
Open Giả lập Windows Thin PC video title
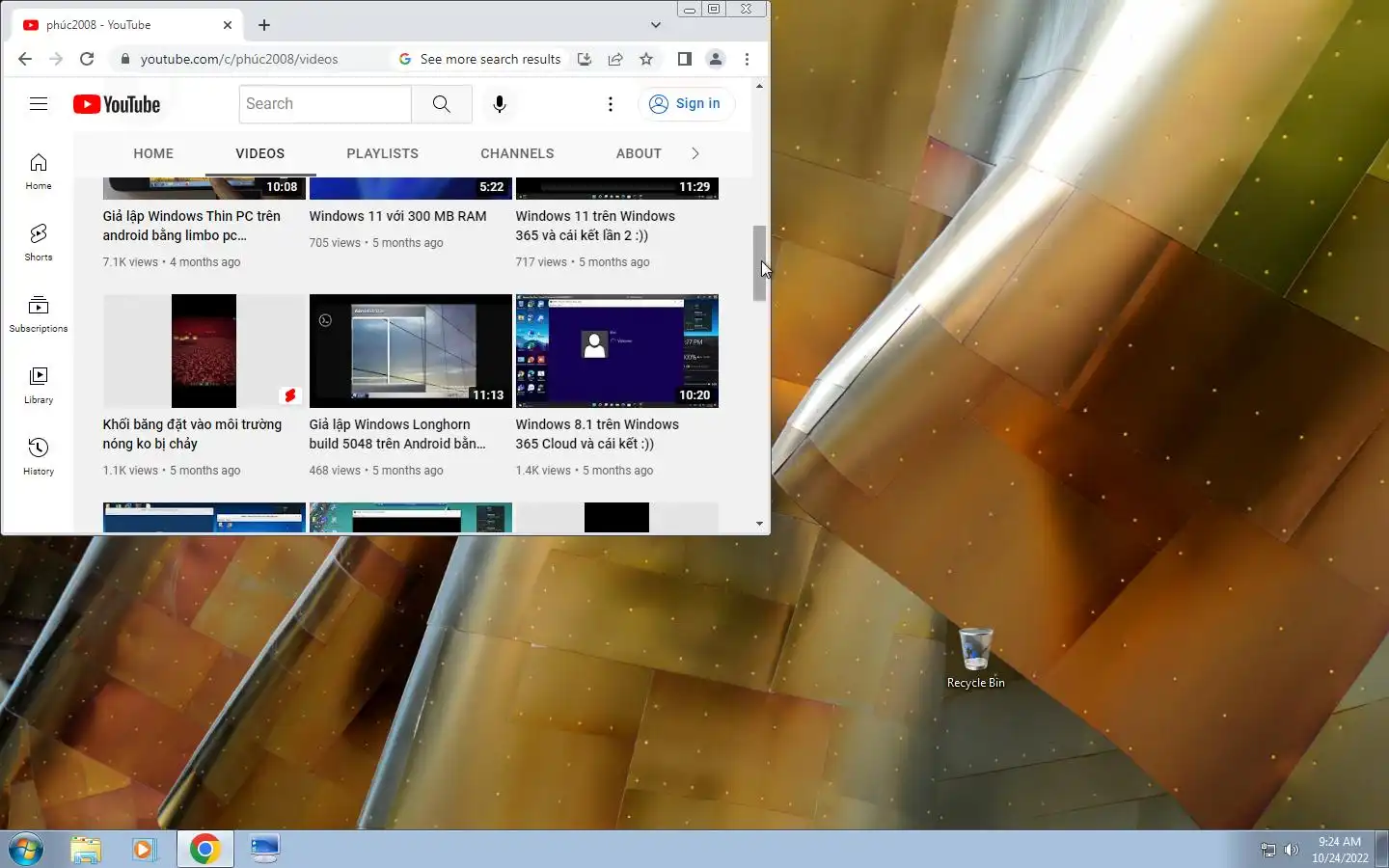(x=192, y=226)
